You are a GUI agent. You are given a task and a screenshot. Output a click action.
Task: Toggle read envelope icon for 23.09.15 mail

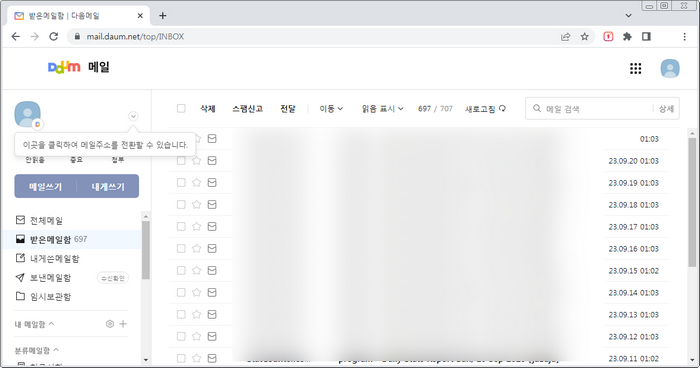coord(212,270)
